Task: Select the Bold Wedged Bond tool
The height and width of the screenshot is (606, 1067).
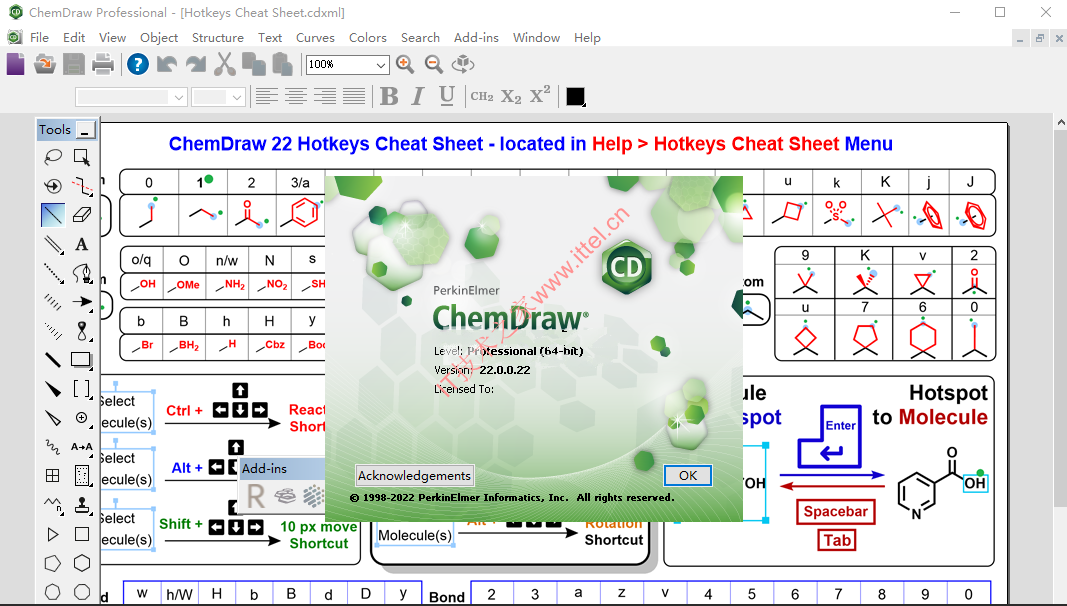Action: [x=52, y=388]
